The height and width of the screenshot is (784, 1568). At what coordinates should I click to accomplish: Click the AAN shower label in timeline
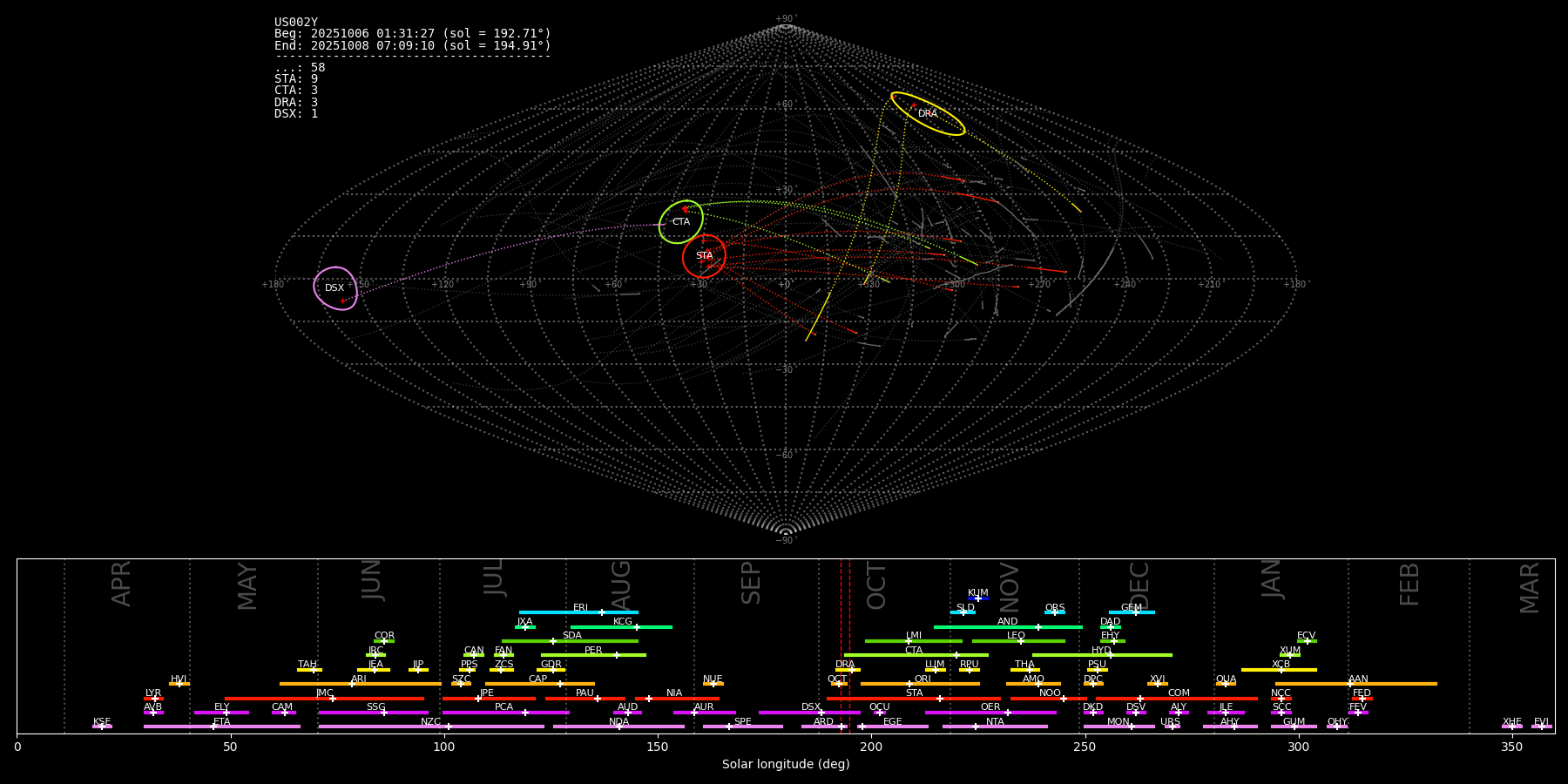pos(1359,679)
